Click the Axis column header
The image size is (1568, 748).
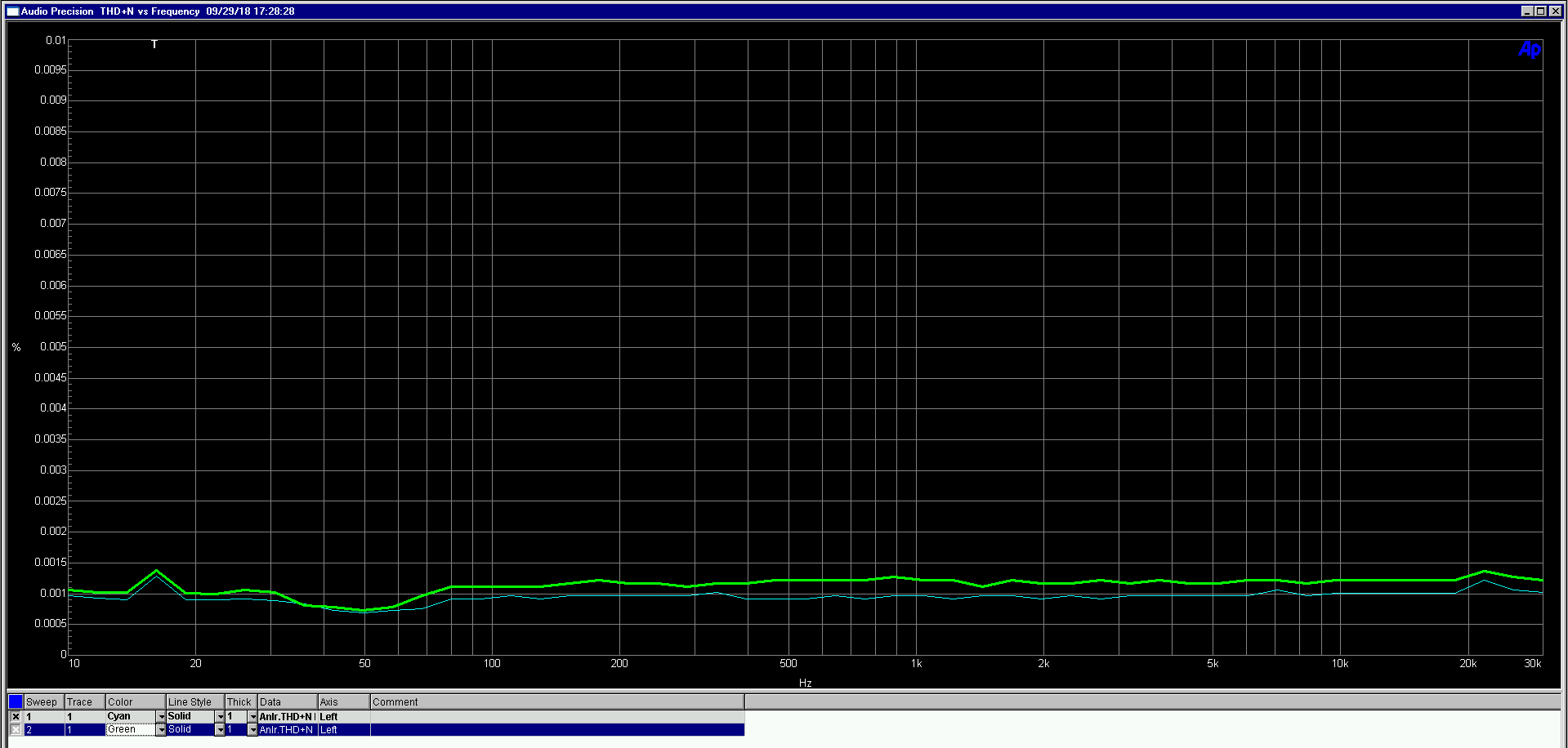344,701
